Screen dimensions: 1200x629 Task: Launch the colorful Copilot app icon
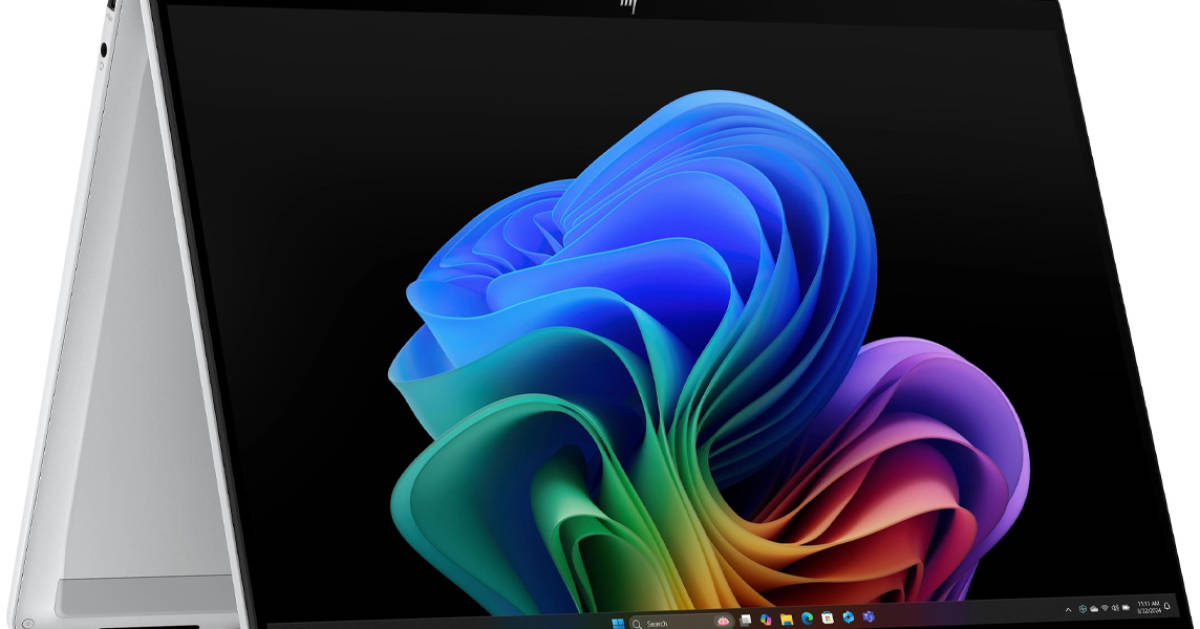click(x=765, y=620)
